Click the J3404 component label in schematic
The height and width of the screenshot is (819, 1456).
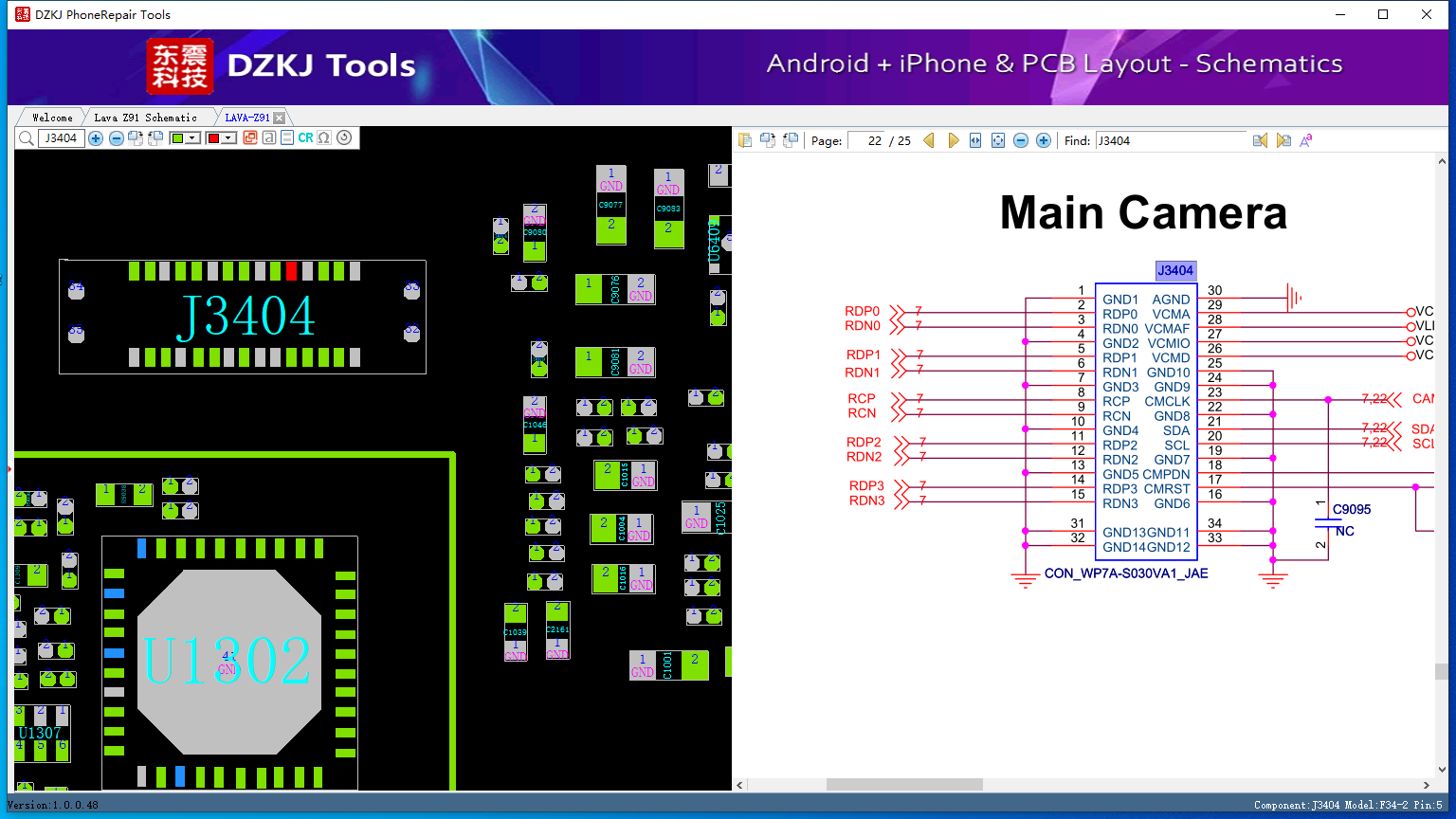tap(1175, 270)
